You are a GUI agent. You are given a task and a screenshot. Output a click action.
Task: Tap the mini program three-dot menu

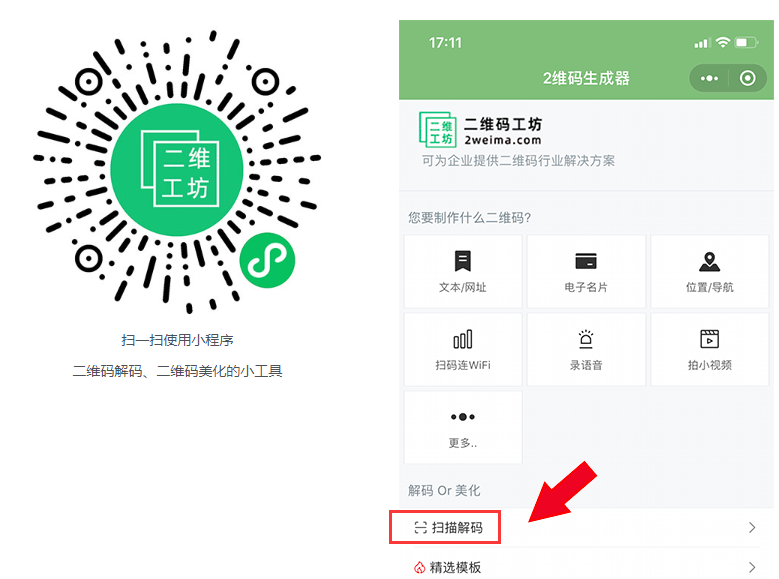coord(709,78)
